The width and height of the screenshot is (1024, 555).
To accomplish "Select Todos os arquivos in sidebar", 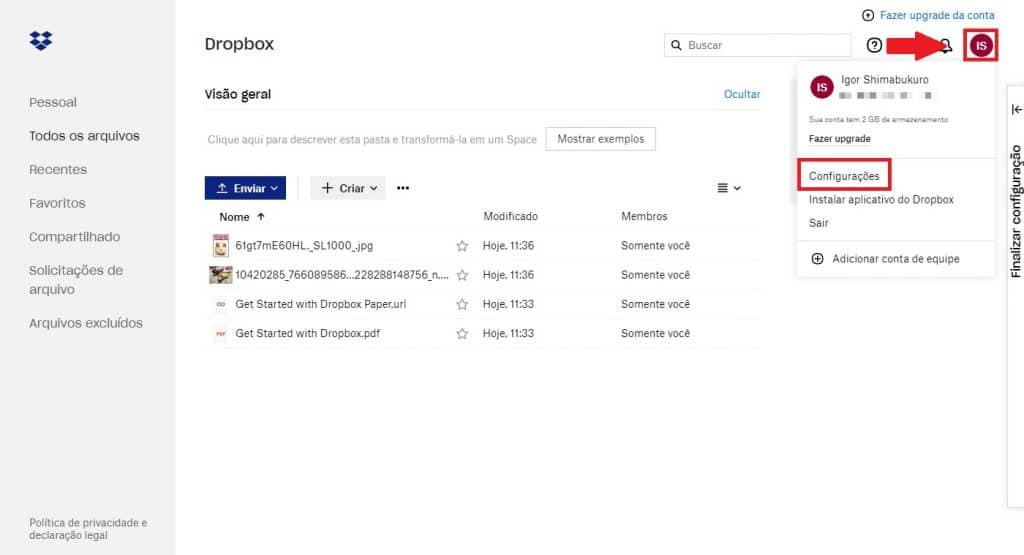I will 84,136.
